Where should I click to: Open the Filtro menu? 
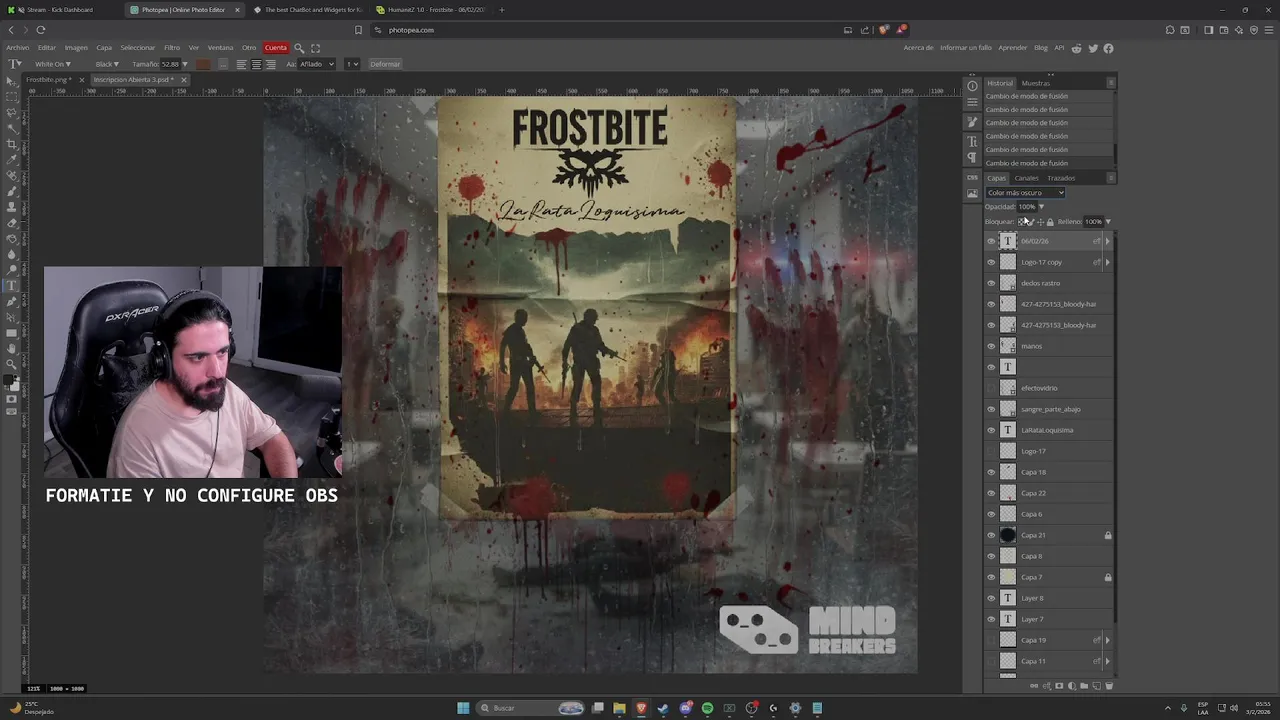[x=172, y=47]
